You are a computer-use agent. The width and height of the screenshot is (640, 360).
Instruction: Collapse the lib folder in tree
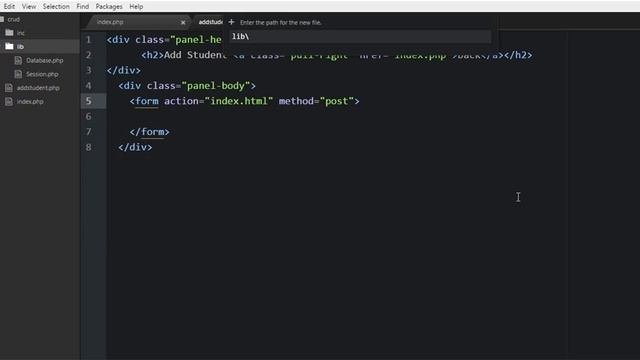click(x=20, y=47)
